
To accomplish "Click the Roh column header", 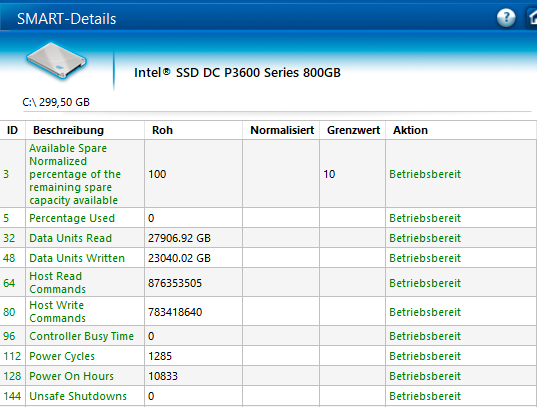I will (x=162, y=130).
